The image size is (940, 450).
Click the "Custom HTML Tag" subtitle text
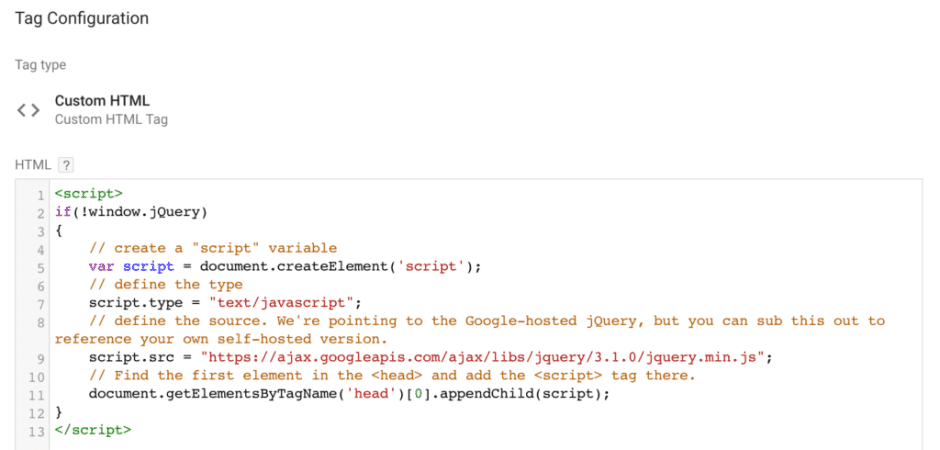point(111,120)
